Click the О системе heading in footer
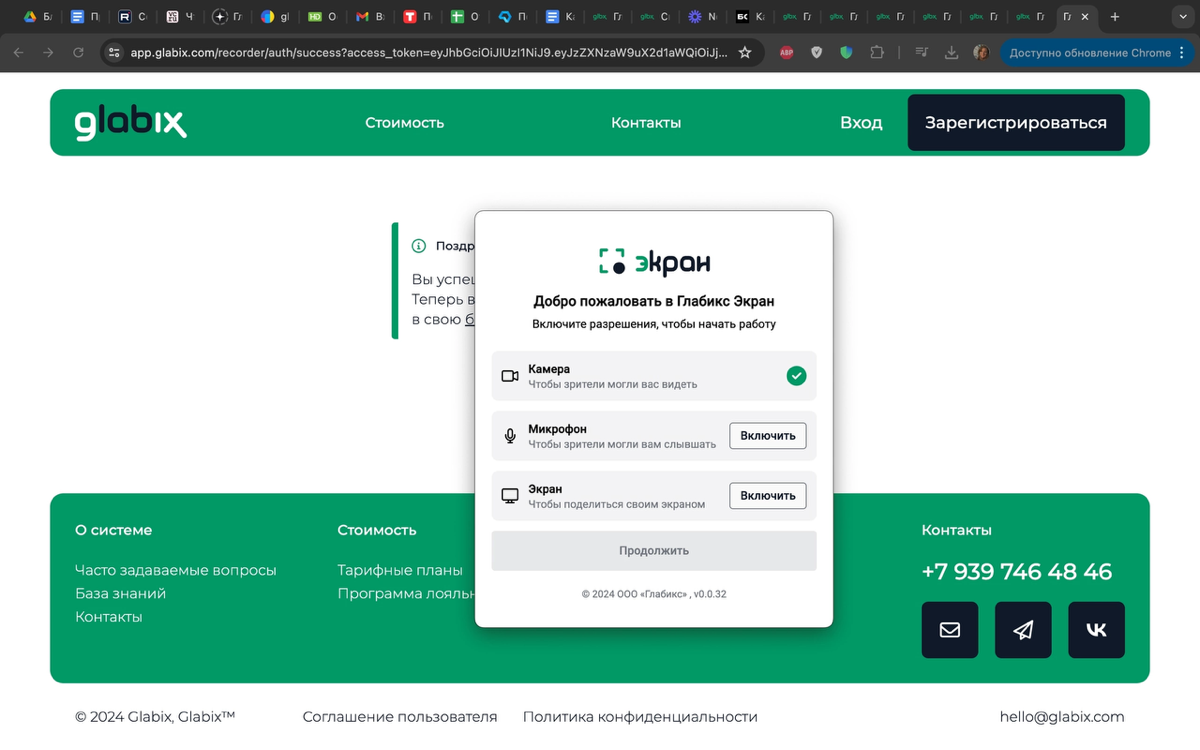1200x750 pixels. [x=114, y=530]
